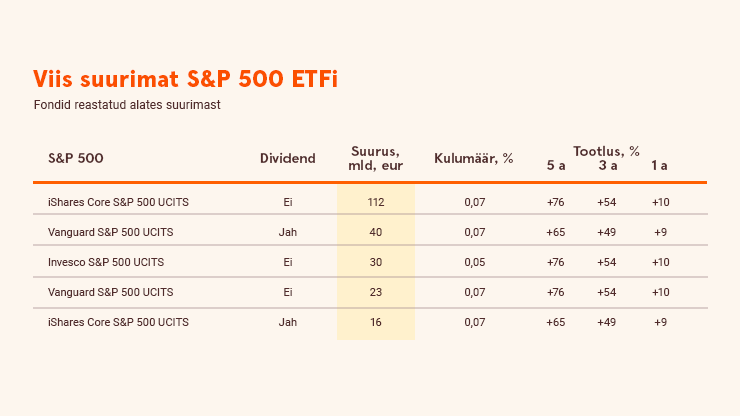The width and height of the screenshot is (740, 416).
Task: Click the expense ratio value 0,05
Action: point(475,262)
